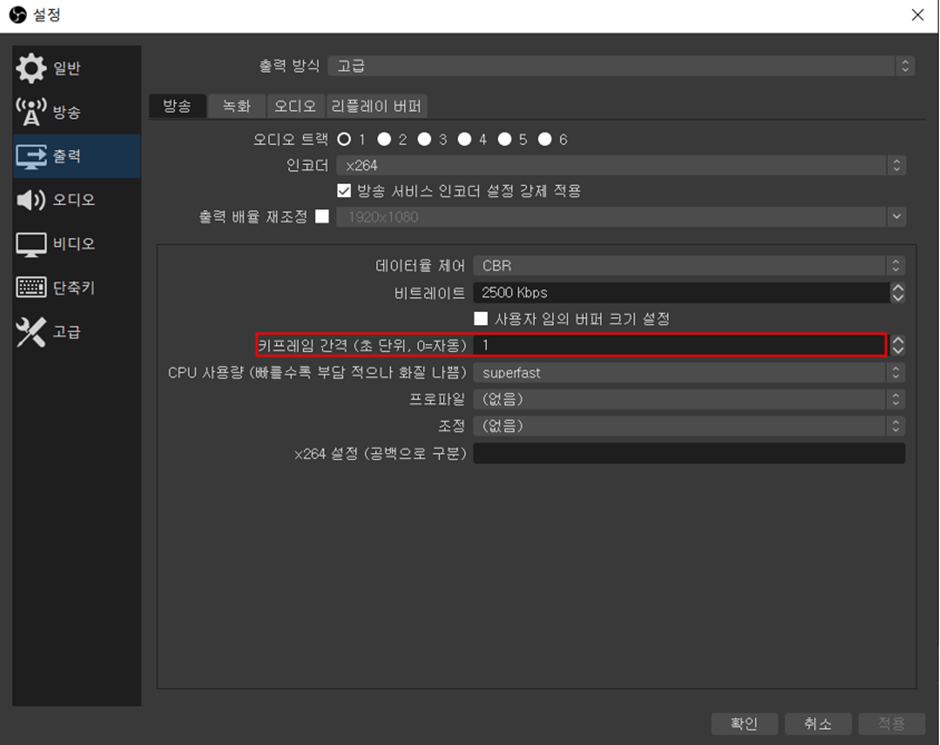
Task: Open the 인코더 dropdown showing x264
Action: coord(621,165)
